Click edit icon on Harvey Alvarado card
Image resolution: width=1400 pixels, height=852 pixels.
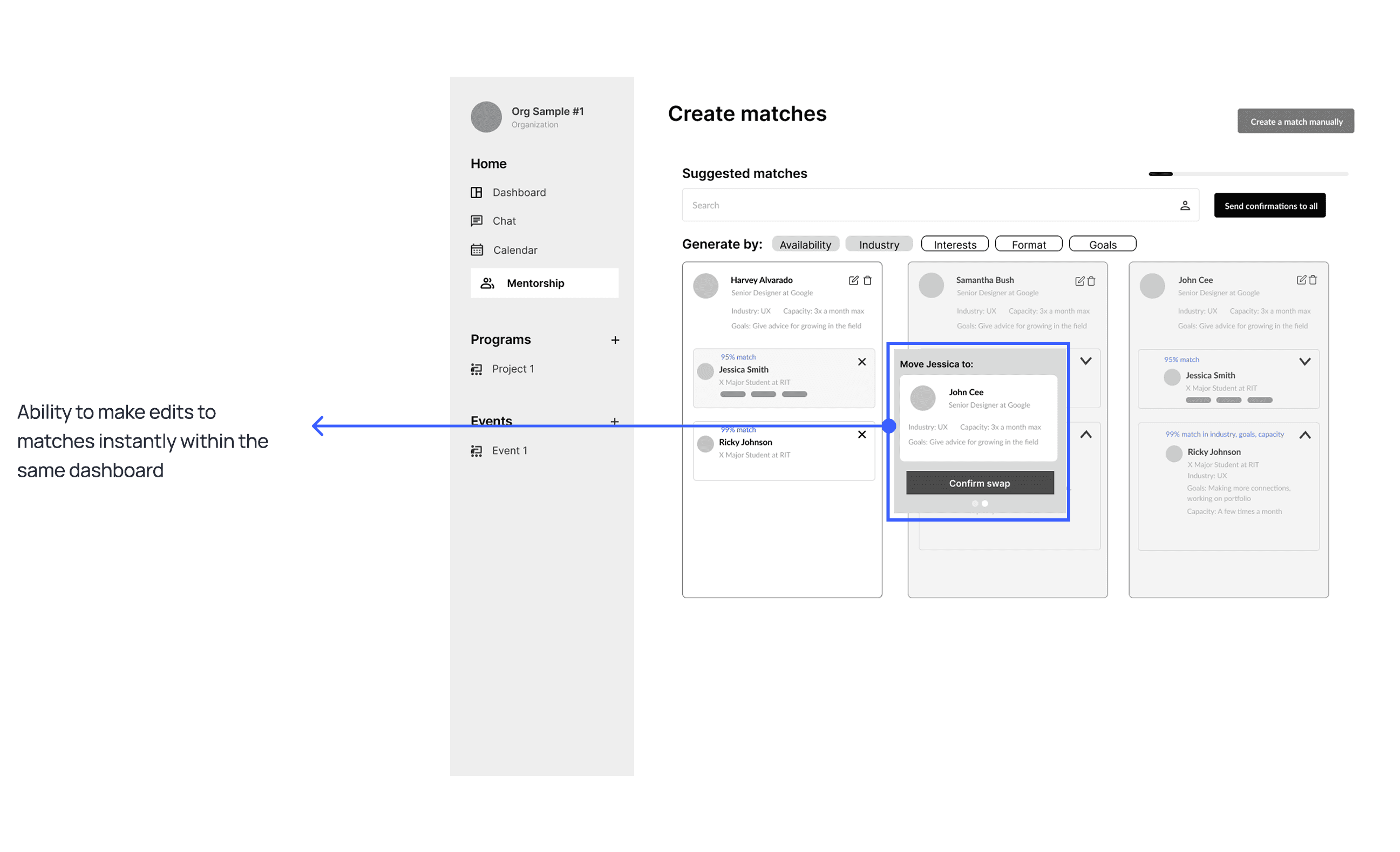point(853,280)
